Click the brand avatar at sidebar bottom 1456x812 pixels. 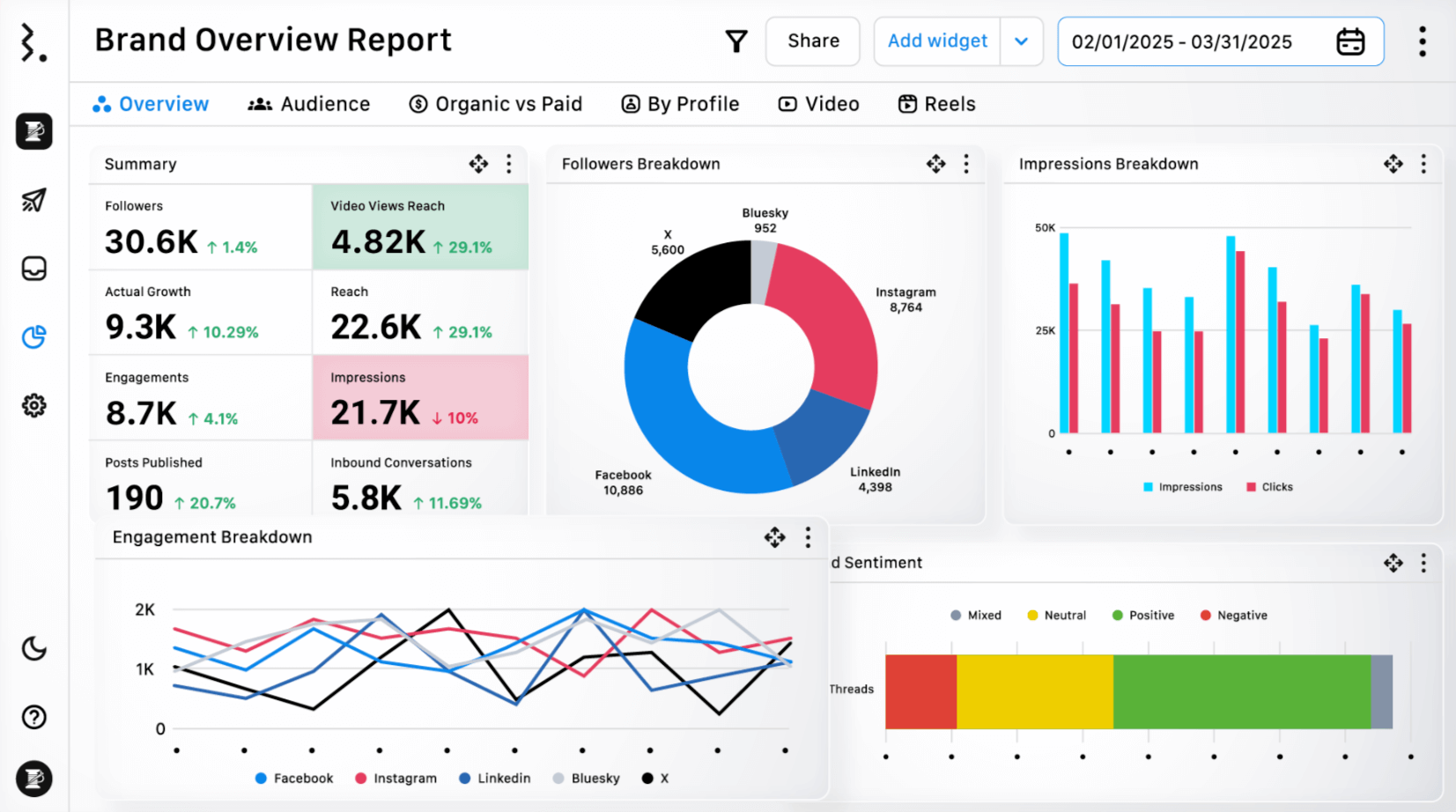(x=34, y=779)
